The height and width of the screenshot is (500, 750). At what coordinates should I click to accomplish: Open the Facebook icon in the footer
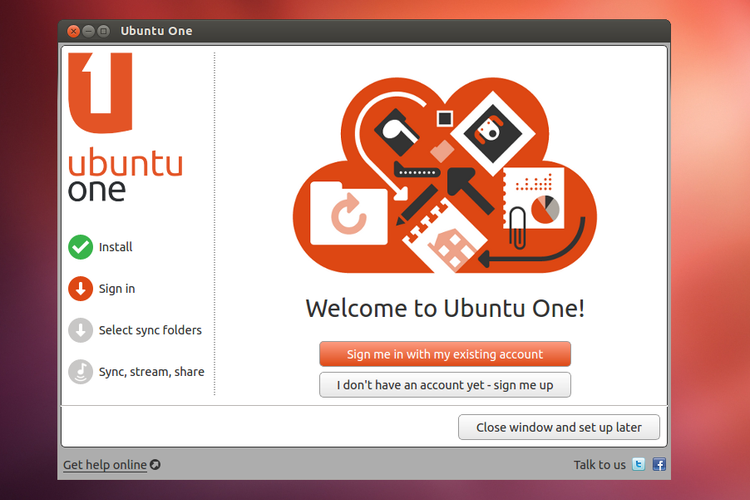[659, 465]
